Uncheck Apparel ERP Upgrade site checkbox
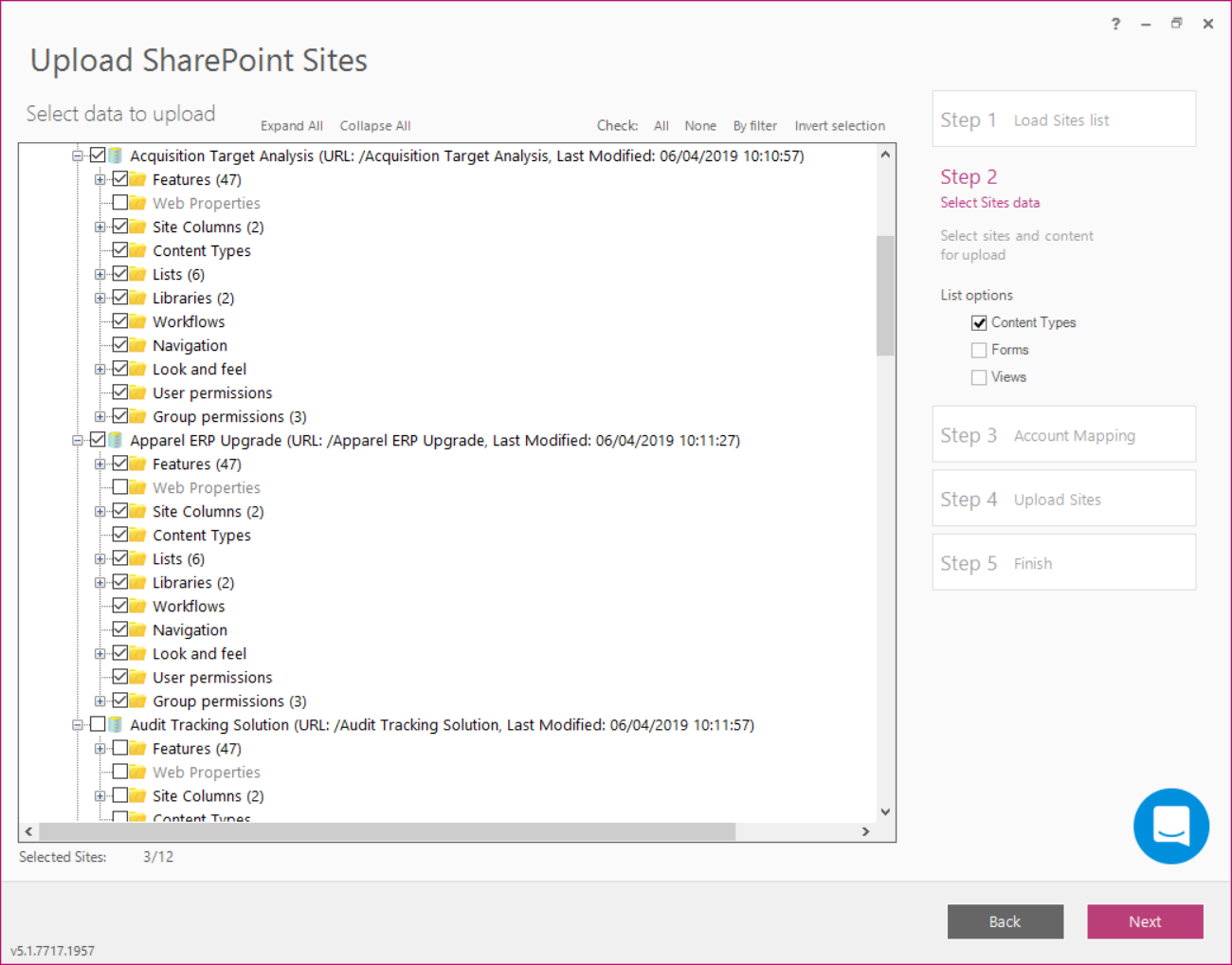1232x965 pixels. click(98, 440)
